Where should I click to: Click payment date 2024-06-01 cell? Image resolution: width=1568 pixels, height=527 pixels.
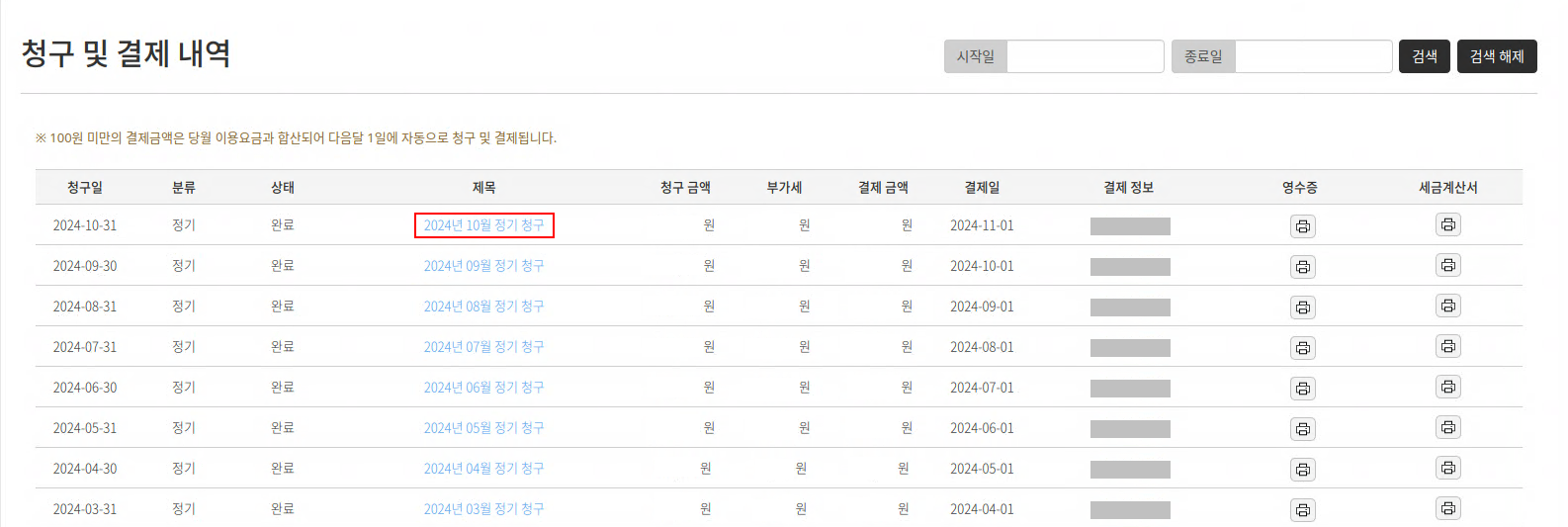982,428
